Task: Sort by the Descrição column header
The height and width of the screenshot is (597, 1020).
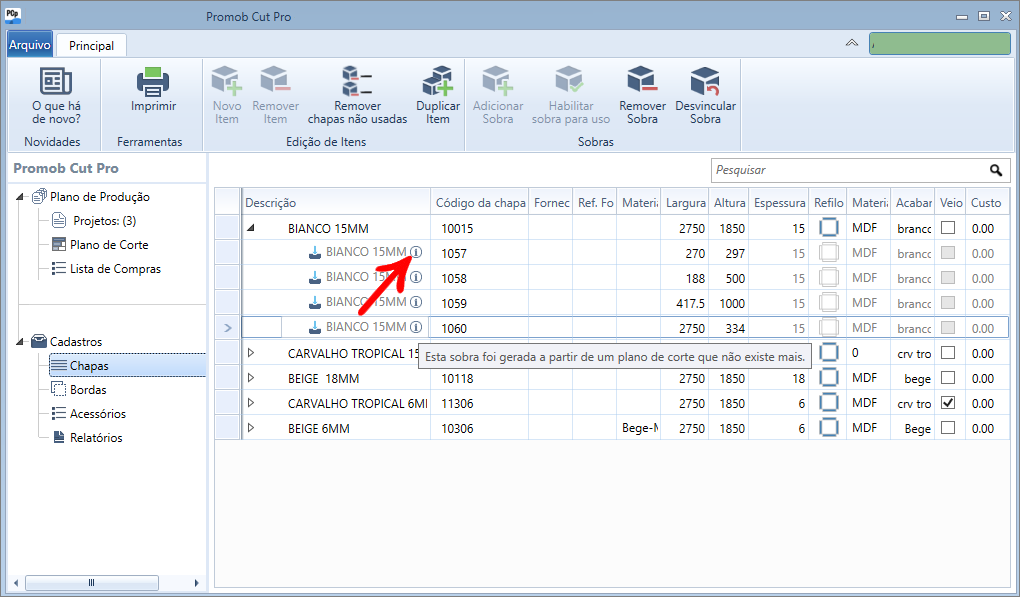Action: [x=336, y=202]
